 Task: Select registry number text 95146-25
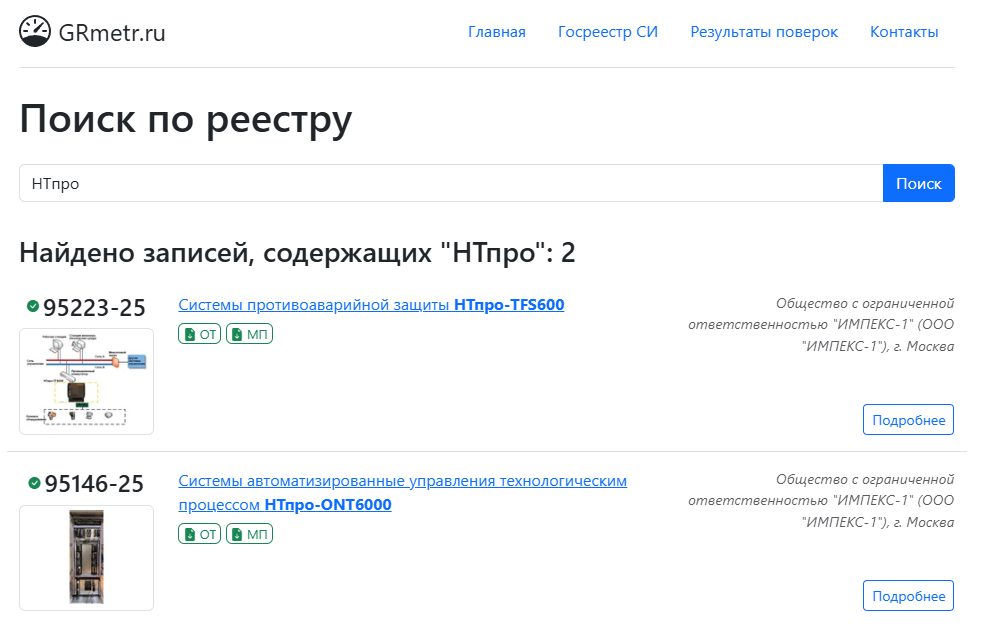click(95, 483)
